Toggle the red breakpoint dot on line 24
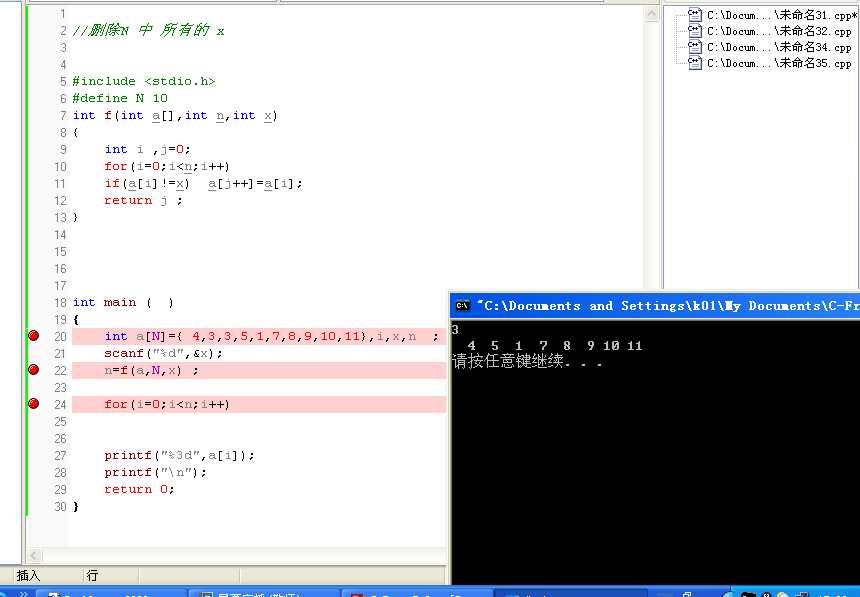Screen dimensions: 860x597 [33, 403]
